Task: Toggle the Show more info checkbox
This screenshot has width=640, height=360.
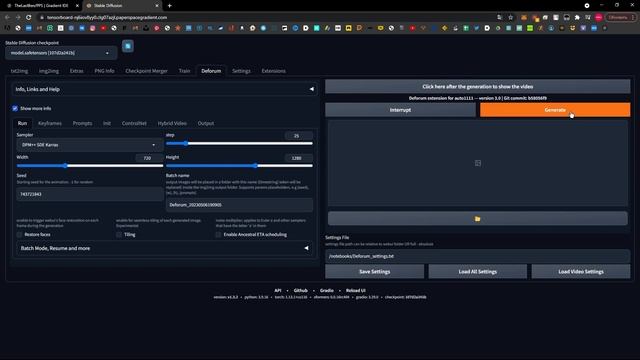Action: [x=15, y=109]
